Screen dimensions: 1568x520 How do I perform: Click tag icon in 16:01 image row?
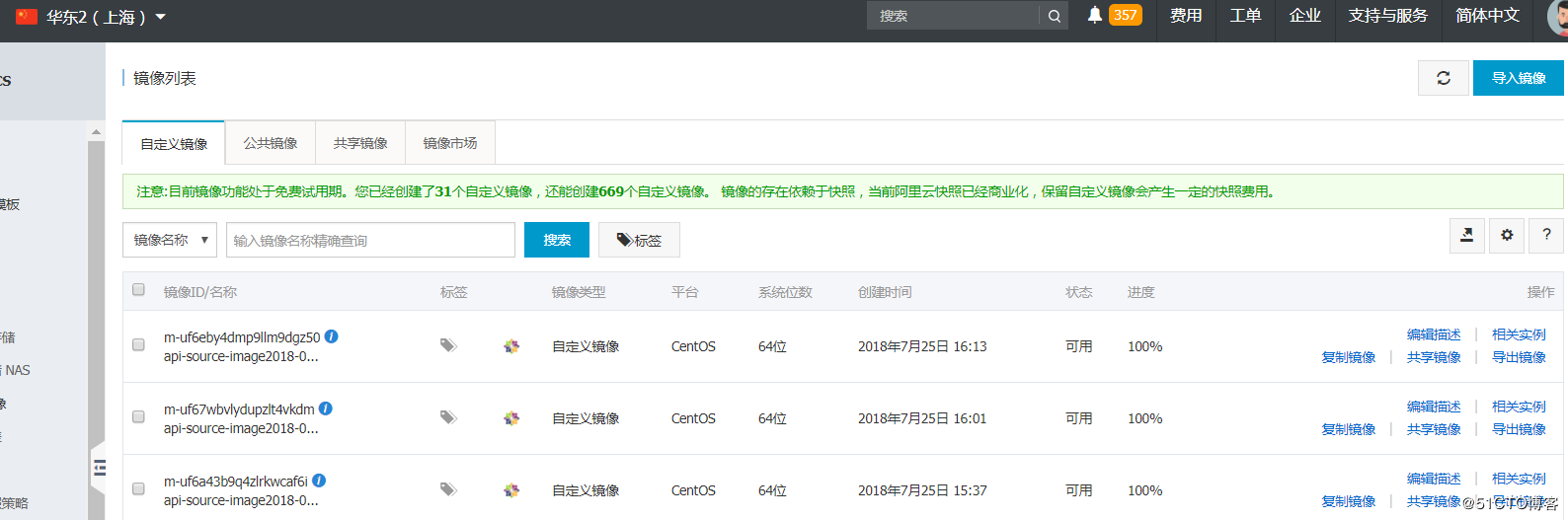click(x=448, y=417)
